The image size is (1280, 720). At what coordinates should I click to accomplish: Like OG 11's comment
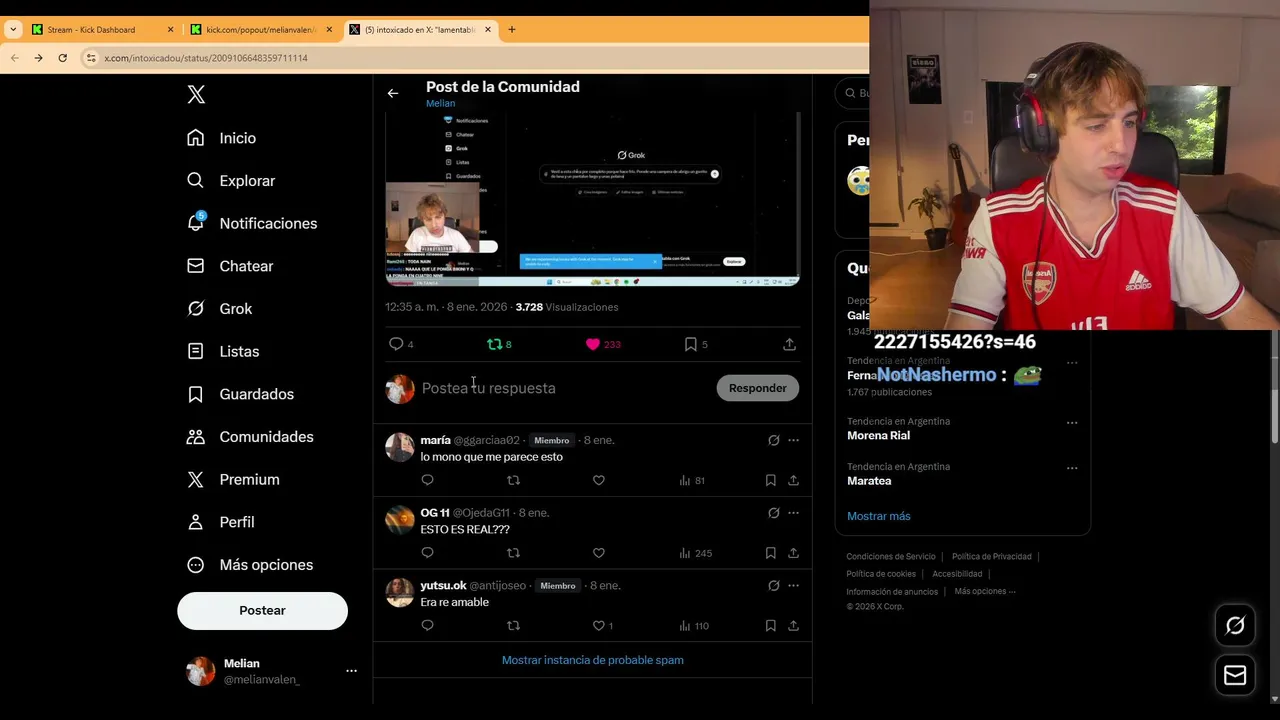pyautogui.click(x=598, y=553)
